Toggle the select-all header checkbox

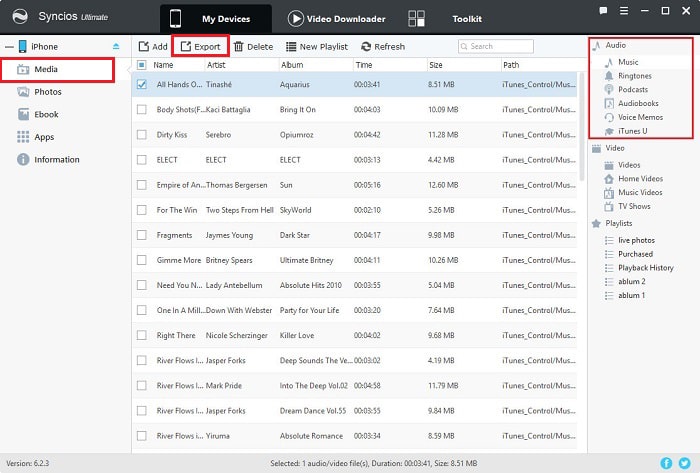point(142,65)
